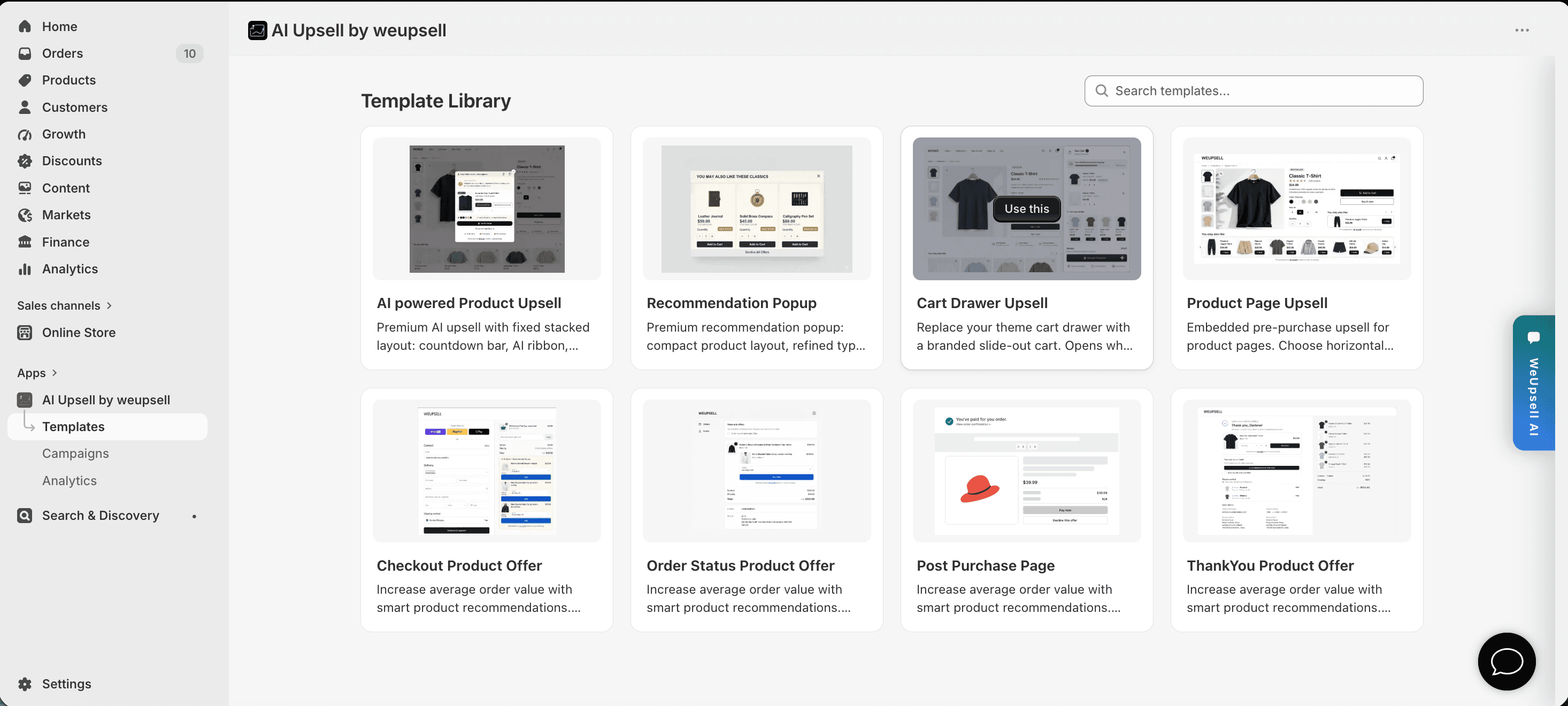Click the Product Page Upsell description text
The height and width of the screenshot is (706, 1568).
pos(1290,336)
